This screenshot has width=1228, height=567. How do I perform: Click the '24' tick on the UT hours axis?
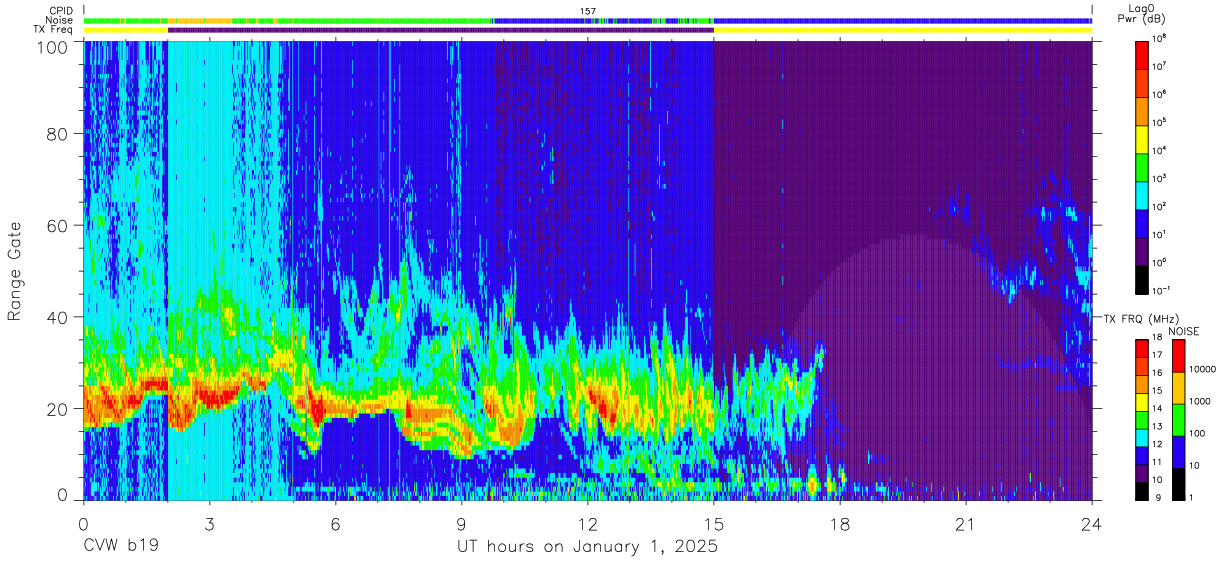pos(1092,523)
